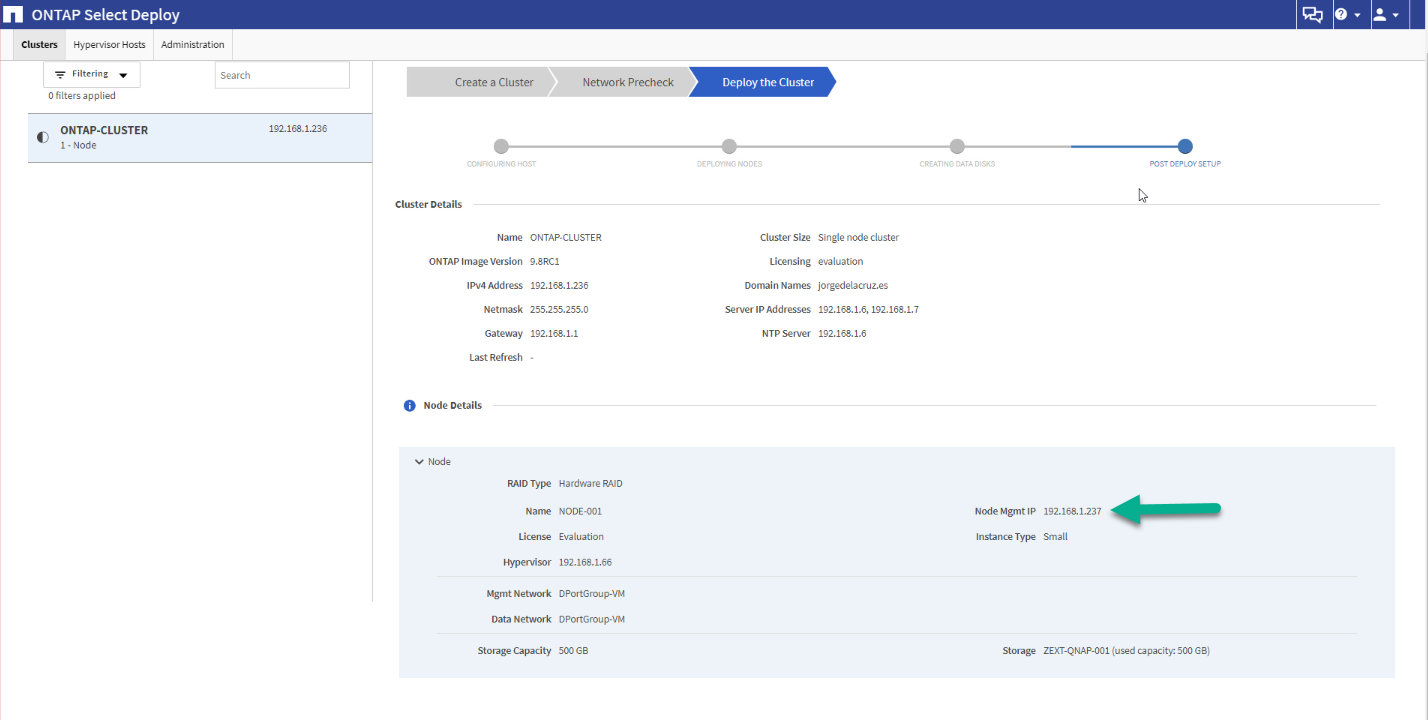Open the help question mark menu
The width and height of the screenshot is (1428, 720).
tap(1347, 15)
